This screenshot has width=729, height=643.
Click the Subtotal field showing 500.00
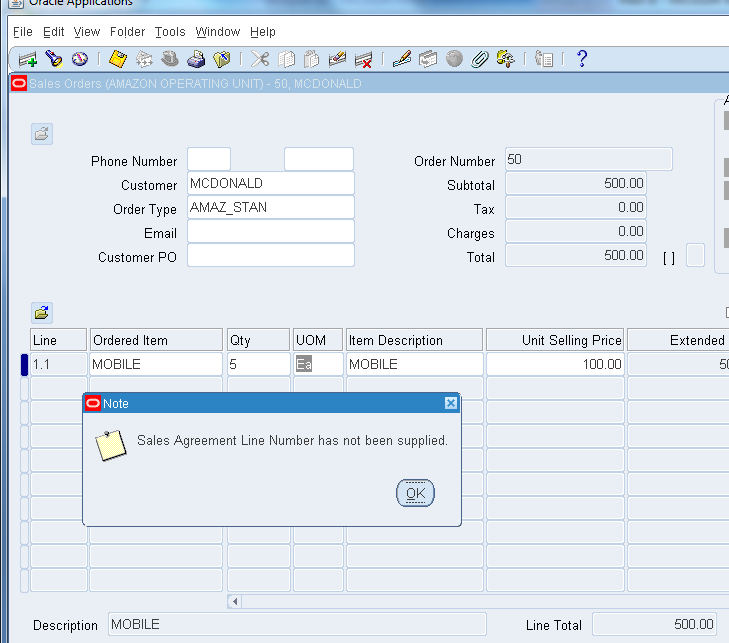pos(576,184)
